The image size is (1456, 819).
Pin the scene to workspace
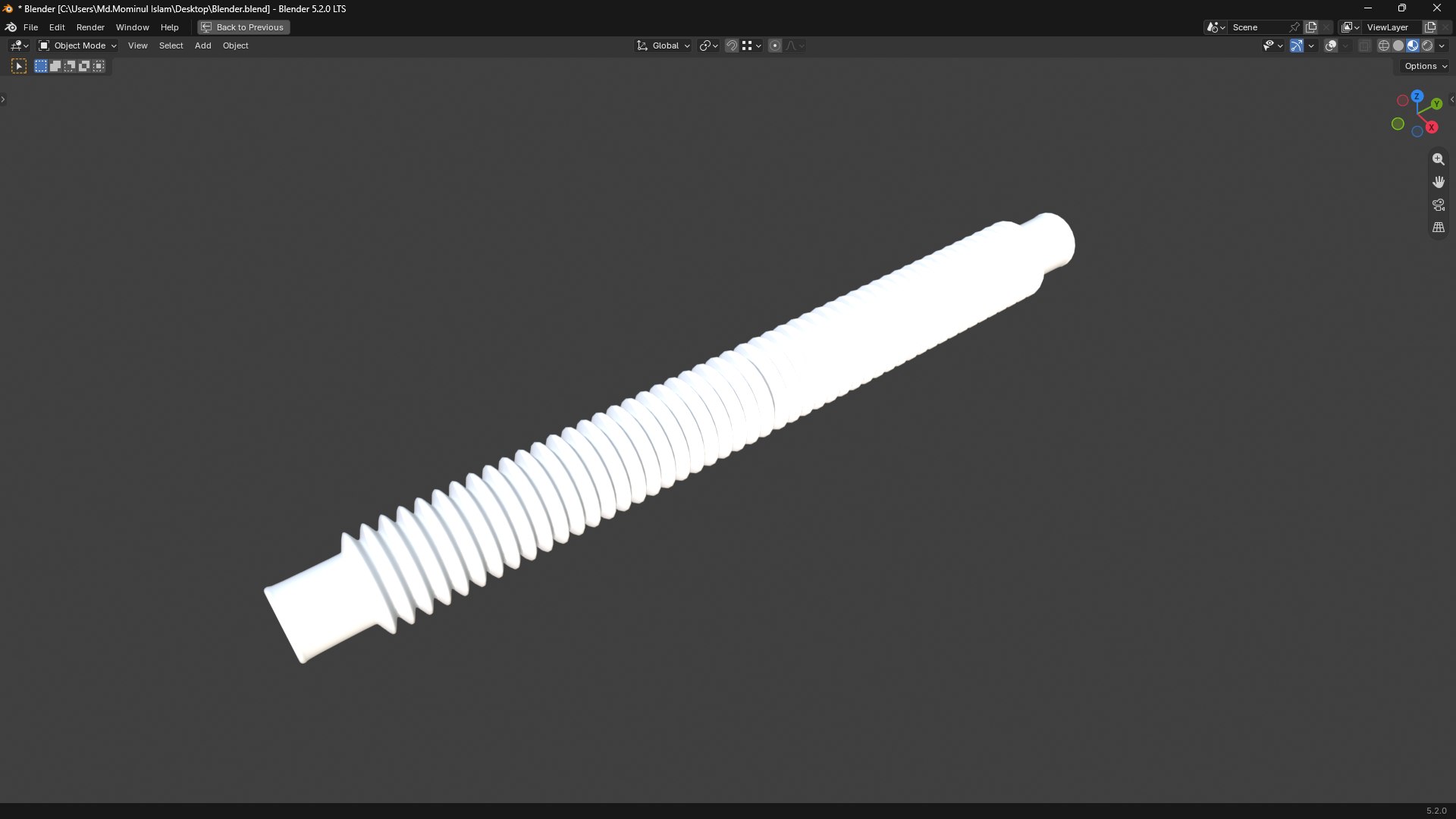(x=1294, y=27)
